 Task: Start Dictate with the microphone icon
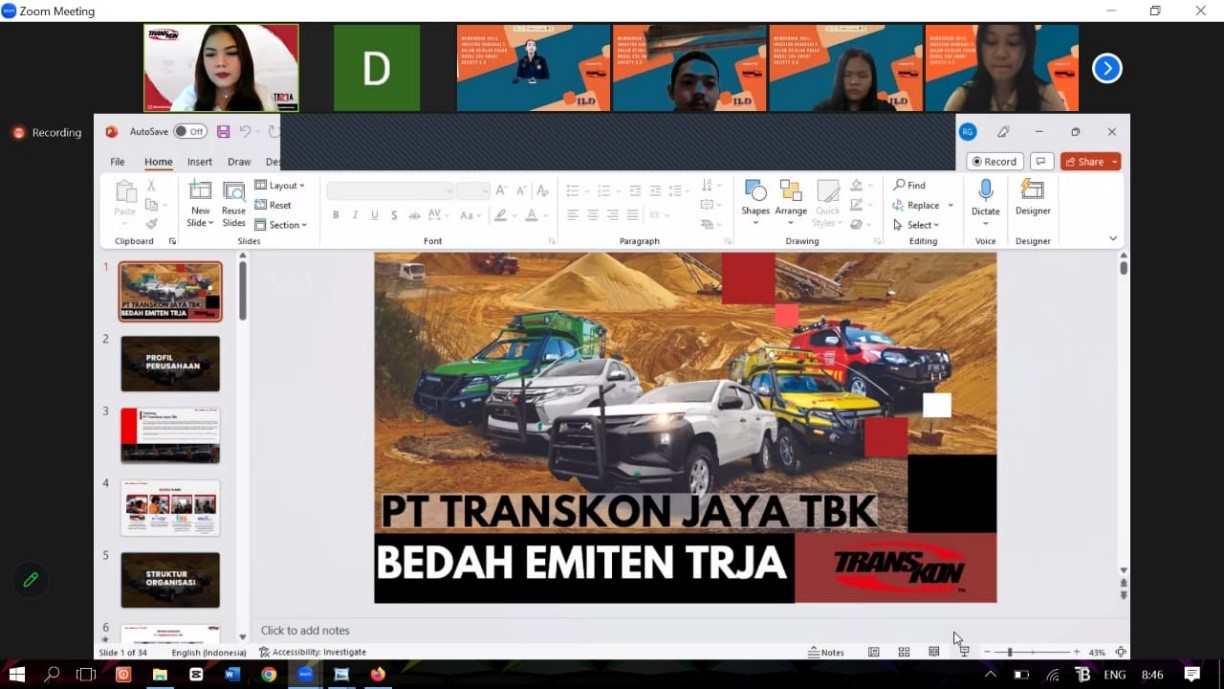point(985,198)
